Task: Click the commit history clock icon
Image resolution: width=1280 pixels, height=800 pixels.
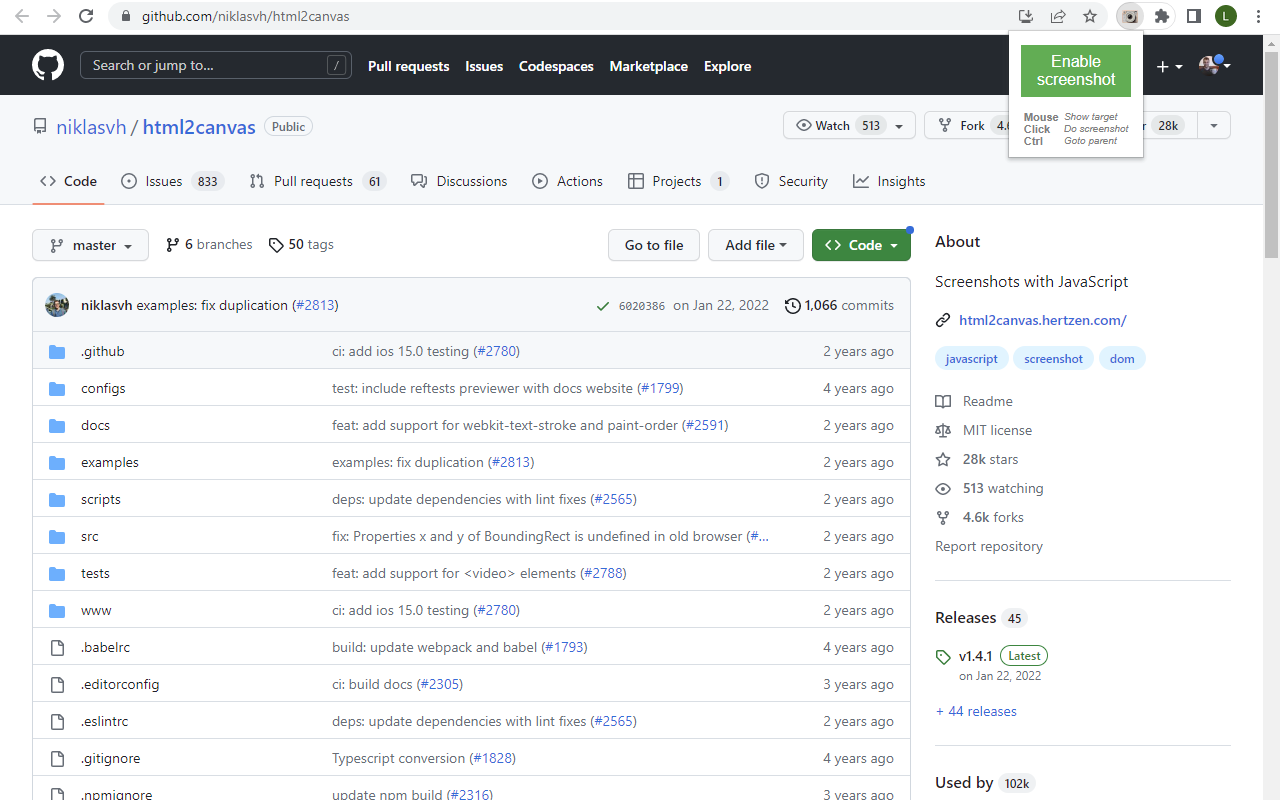Action: (793, 306)
